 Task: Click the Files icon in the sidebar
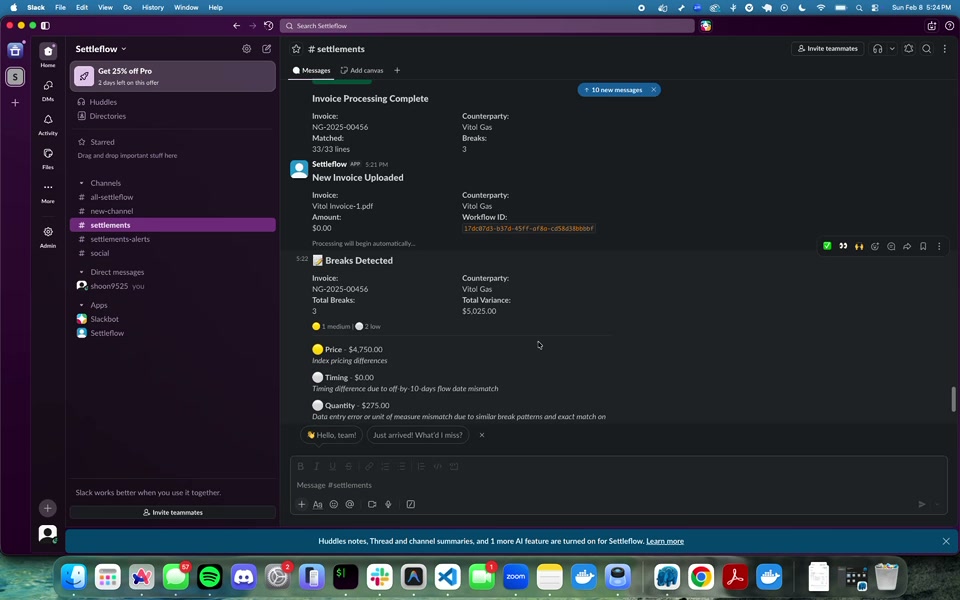(x=48, y=155)
